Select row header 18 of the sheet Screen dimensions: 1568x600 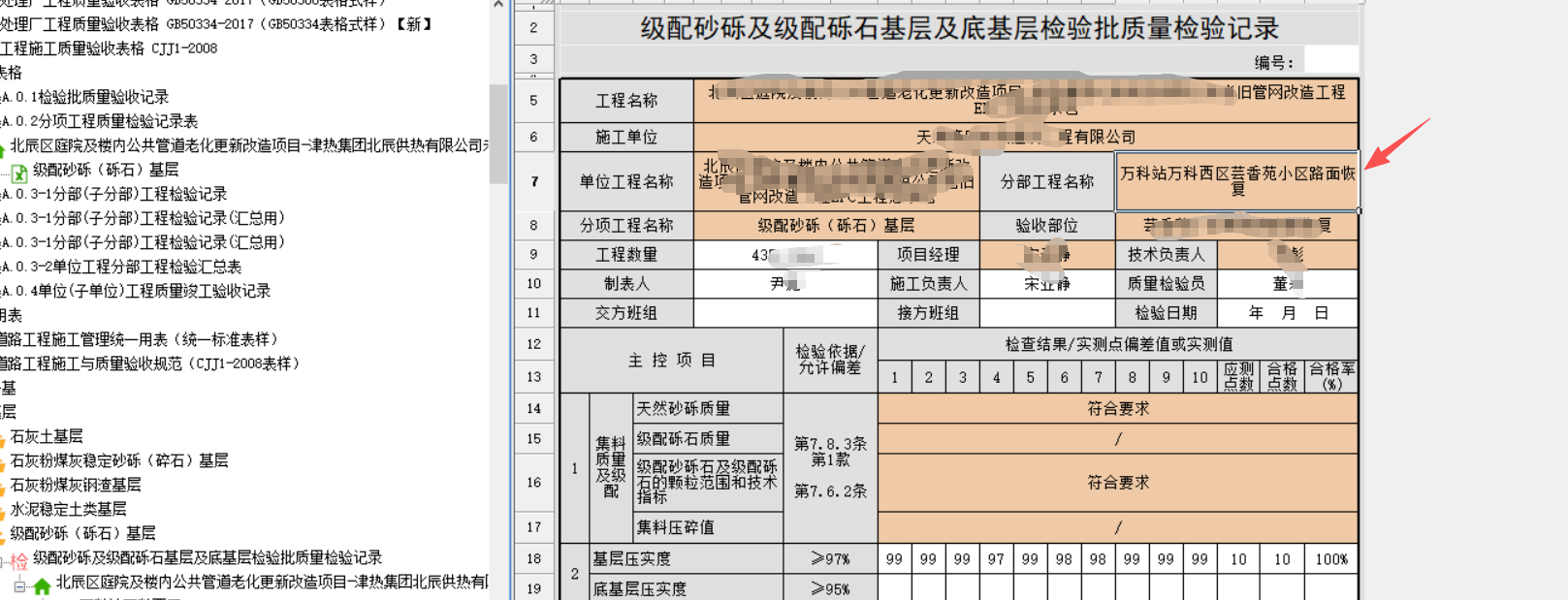coord(533,558)
